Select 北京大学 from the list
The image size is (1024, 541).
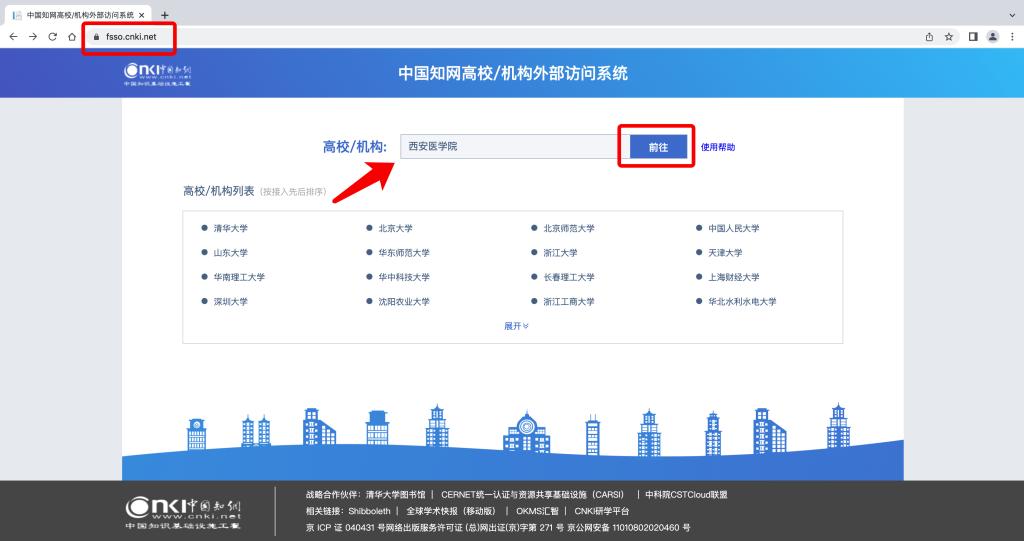(396, 228)
